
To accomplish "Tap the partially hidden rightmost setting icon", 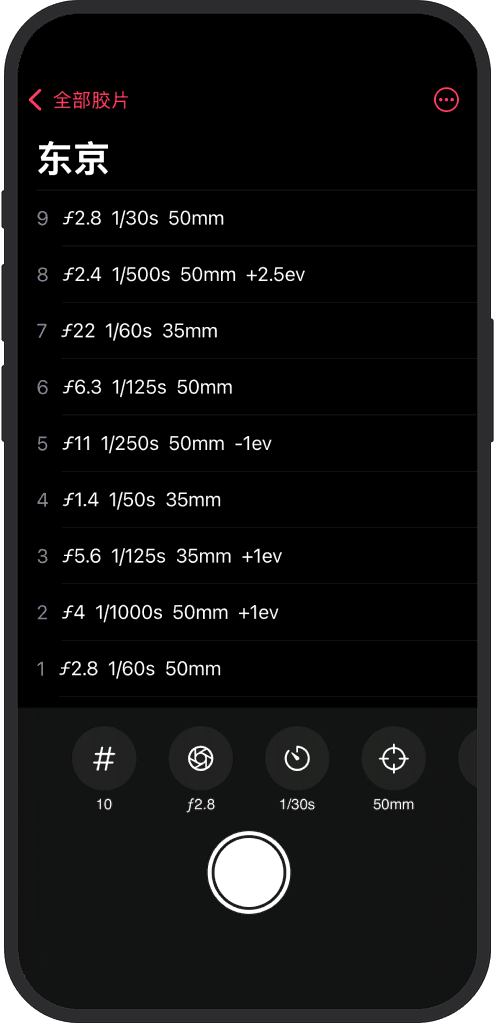I will [468, 759].
